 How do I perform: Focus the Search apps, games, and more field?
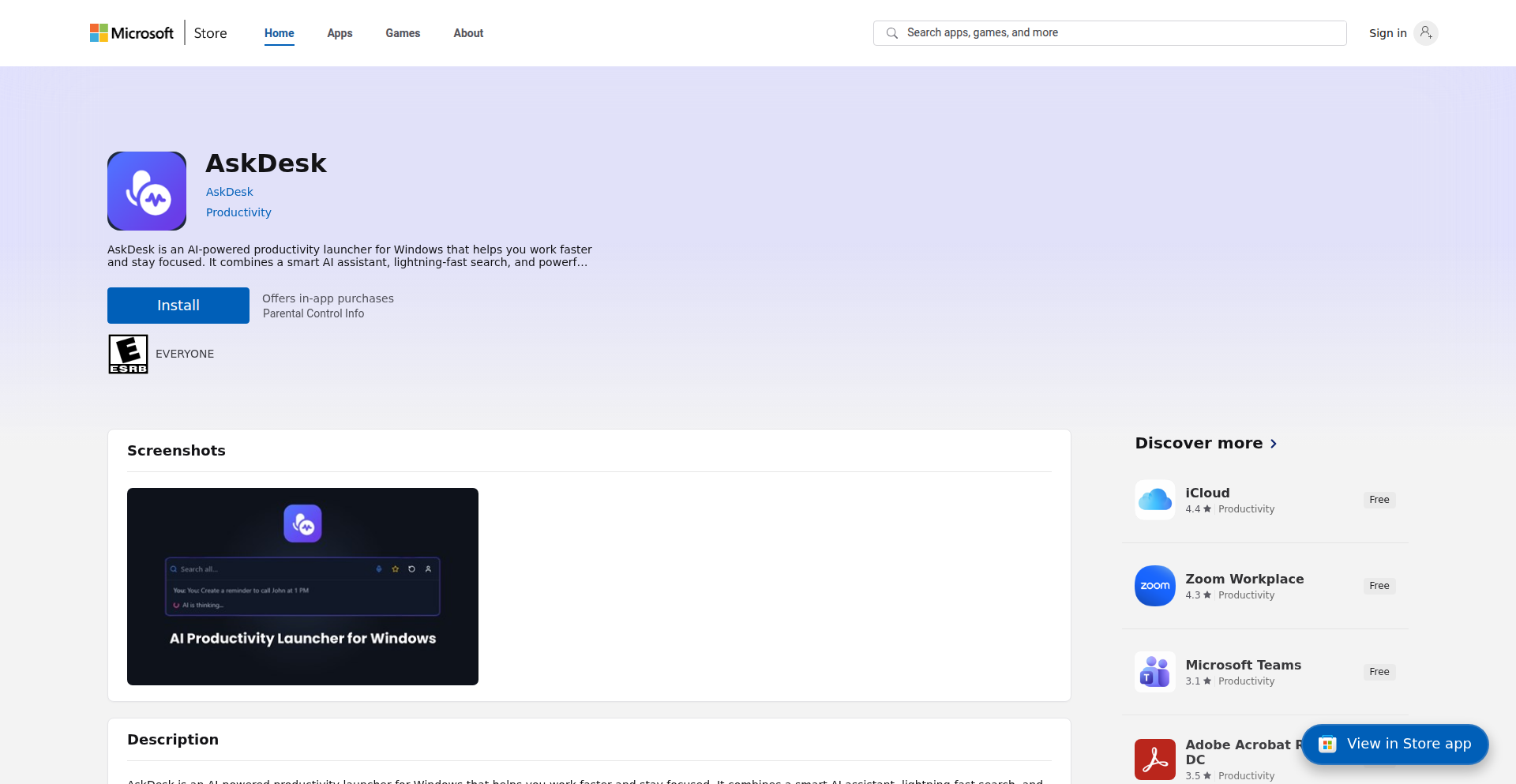(1109, 33)
